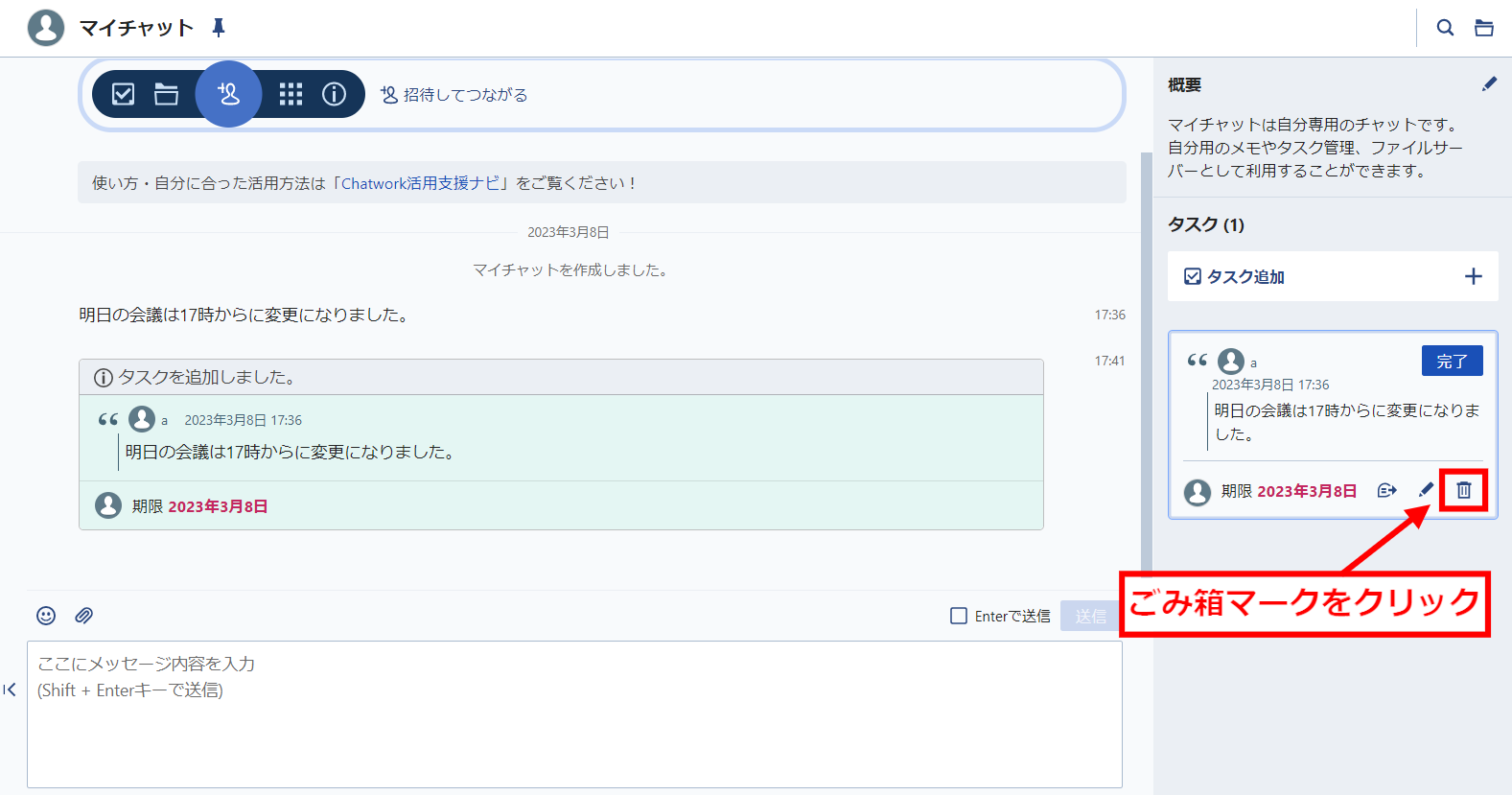Viewport: 1512px width, 795px height.
Task: Delete the task using the trash icon
Action: click(x=1464, y=490)
